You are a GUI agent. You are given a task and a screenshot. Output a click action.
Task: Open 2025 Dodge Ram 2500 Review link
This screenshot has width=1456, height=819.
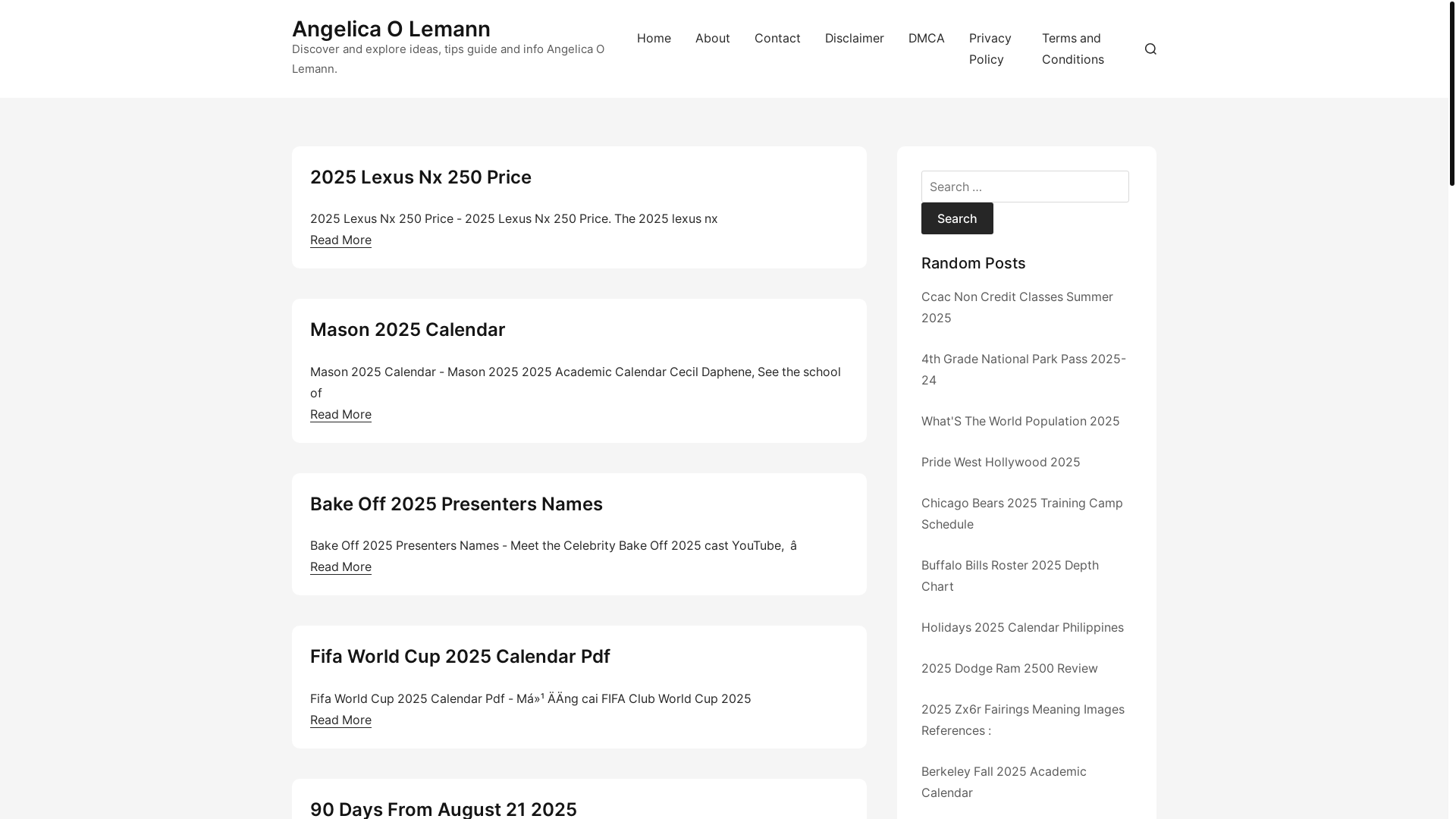tap(1009, 668)
